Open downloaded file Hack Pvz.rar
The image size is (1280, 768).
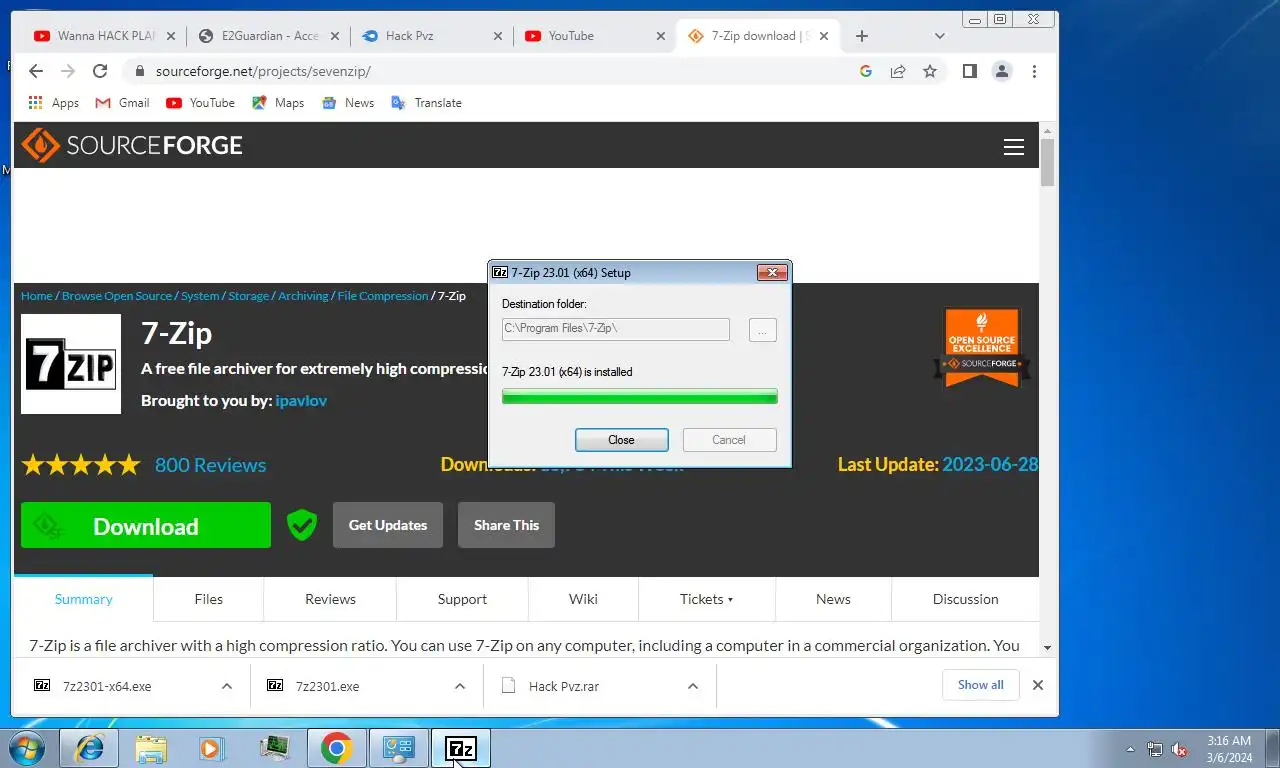point(564,686)
